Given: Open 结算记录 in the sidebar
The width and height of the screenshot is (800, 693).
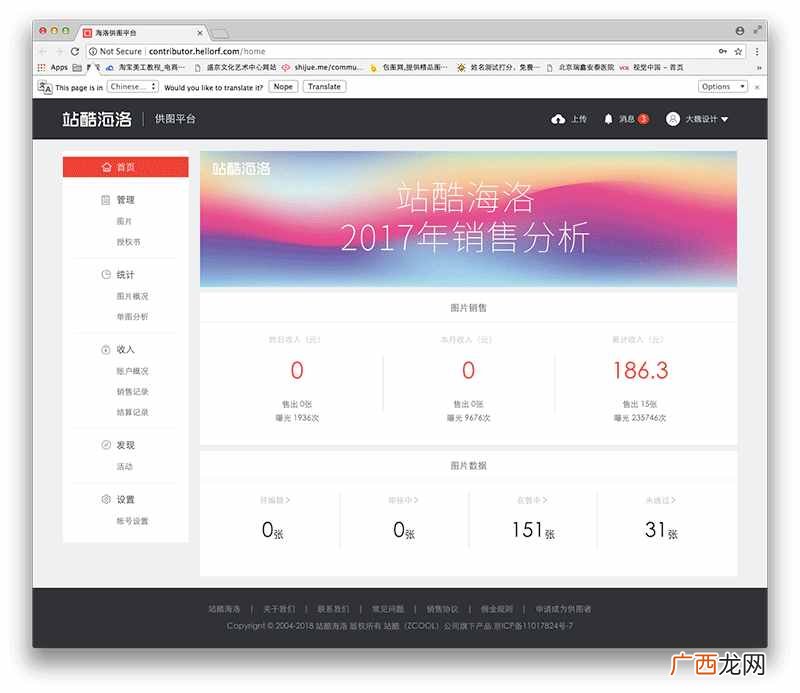Looking at the screenshot, I should pos(132,412).
